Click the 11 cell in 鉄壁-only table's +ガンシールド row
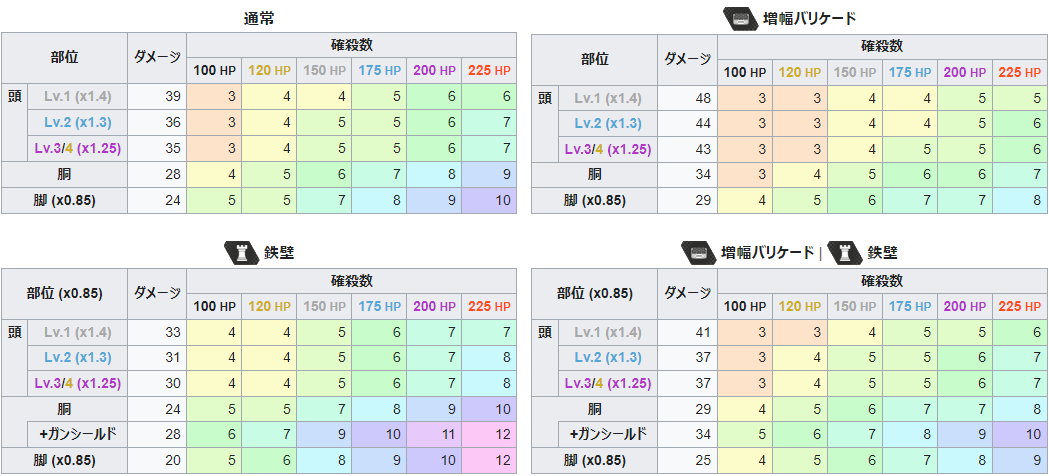1049x476 pixels. pyautogui.click(x=434, y=435)
